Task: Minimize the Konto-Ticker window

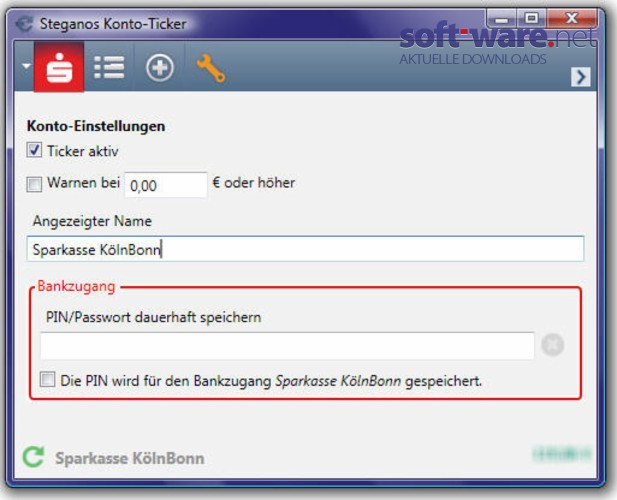Action: pos(502,18)
